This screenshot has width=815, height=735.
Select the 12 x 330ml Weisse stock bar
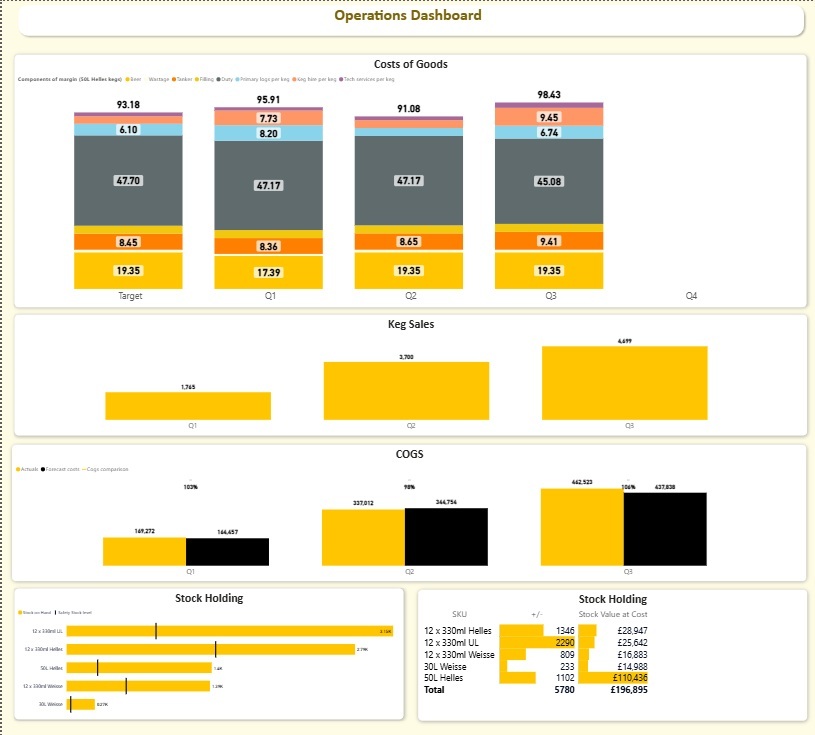139,686
